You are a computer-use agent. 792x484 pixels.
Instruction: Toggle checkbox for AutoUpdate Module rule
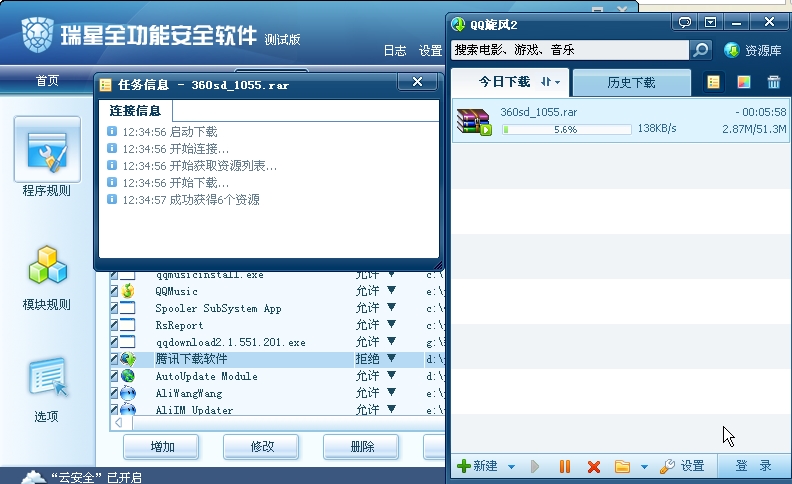114,376
